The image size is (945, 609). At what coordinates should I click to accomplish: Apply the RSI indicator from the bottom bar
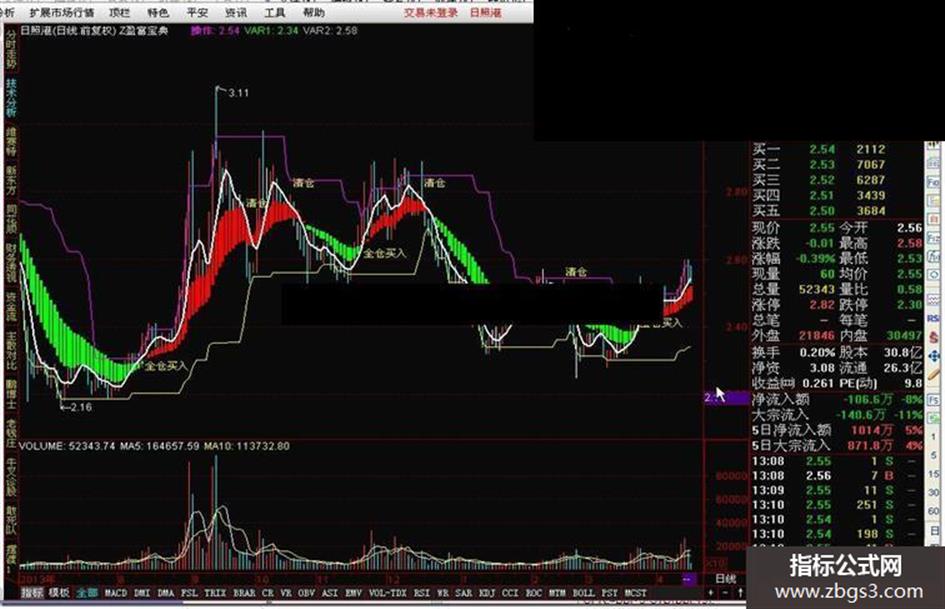[422, 593]
